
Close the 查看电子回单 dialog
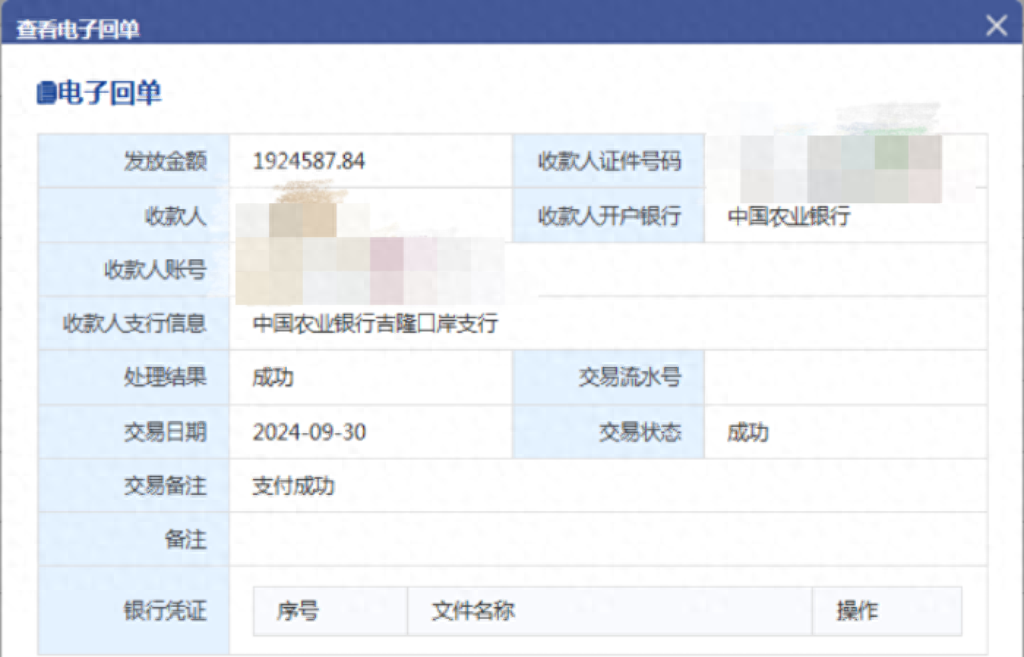coord(996,26)
